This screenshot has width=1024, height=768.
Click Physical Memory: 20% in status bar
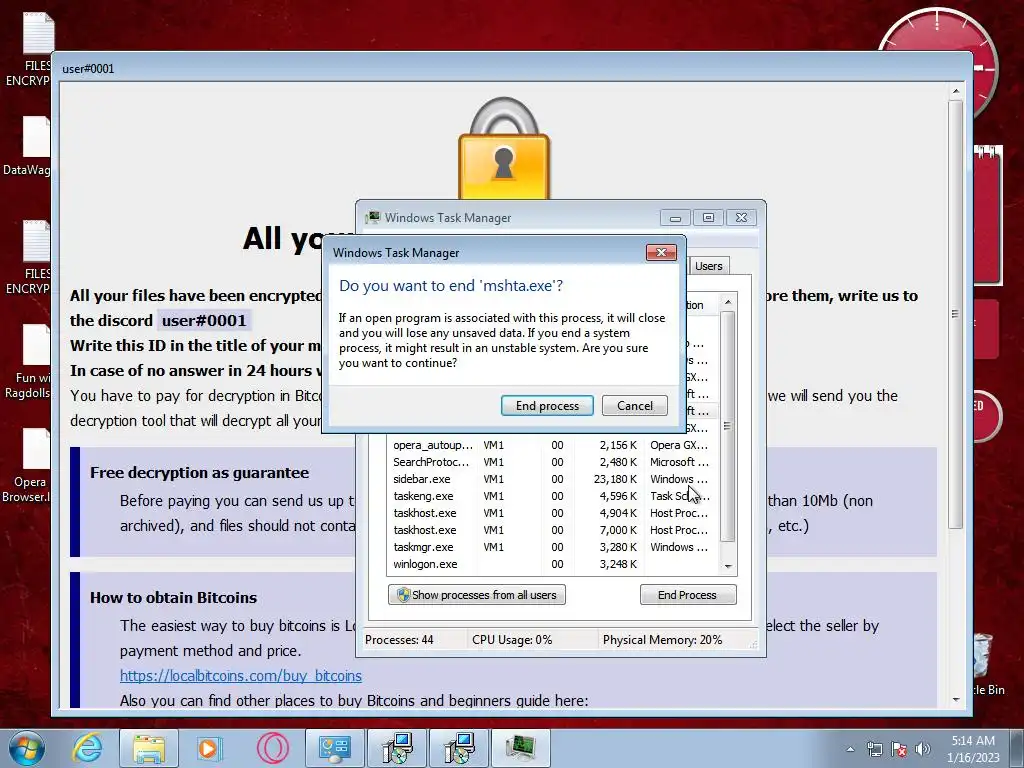tap(662, 640)
